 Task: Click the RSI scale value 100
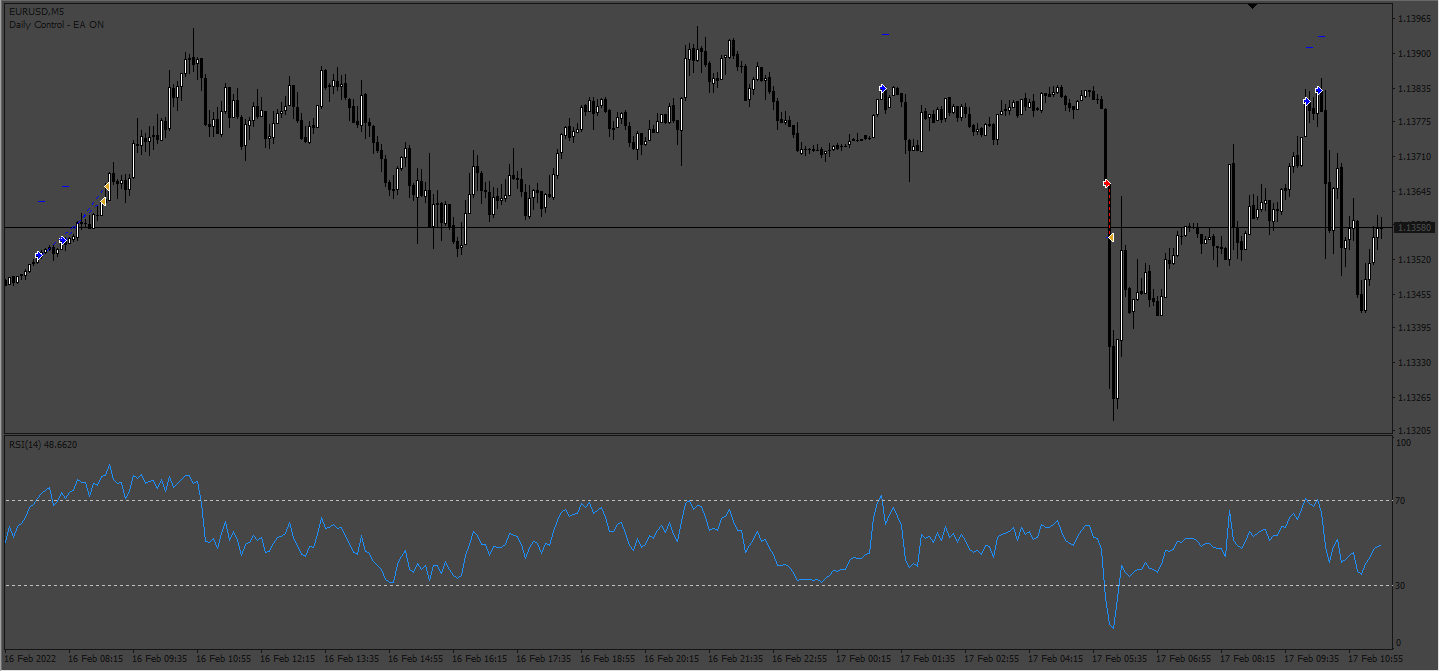click(1404, 442)
